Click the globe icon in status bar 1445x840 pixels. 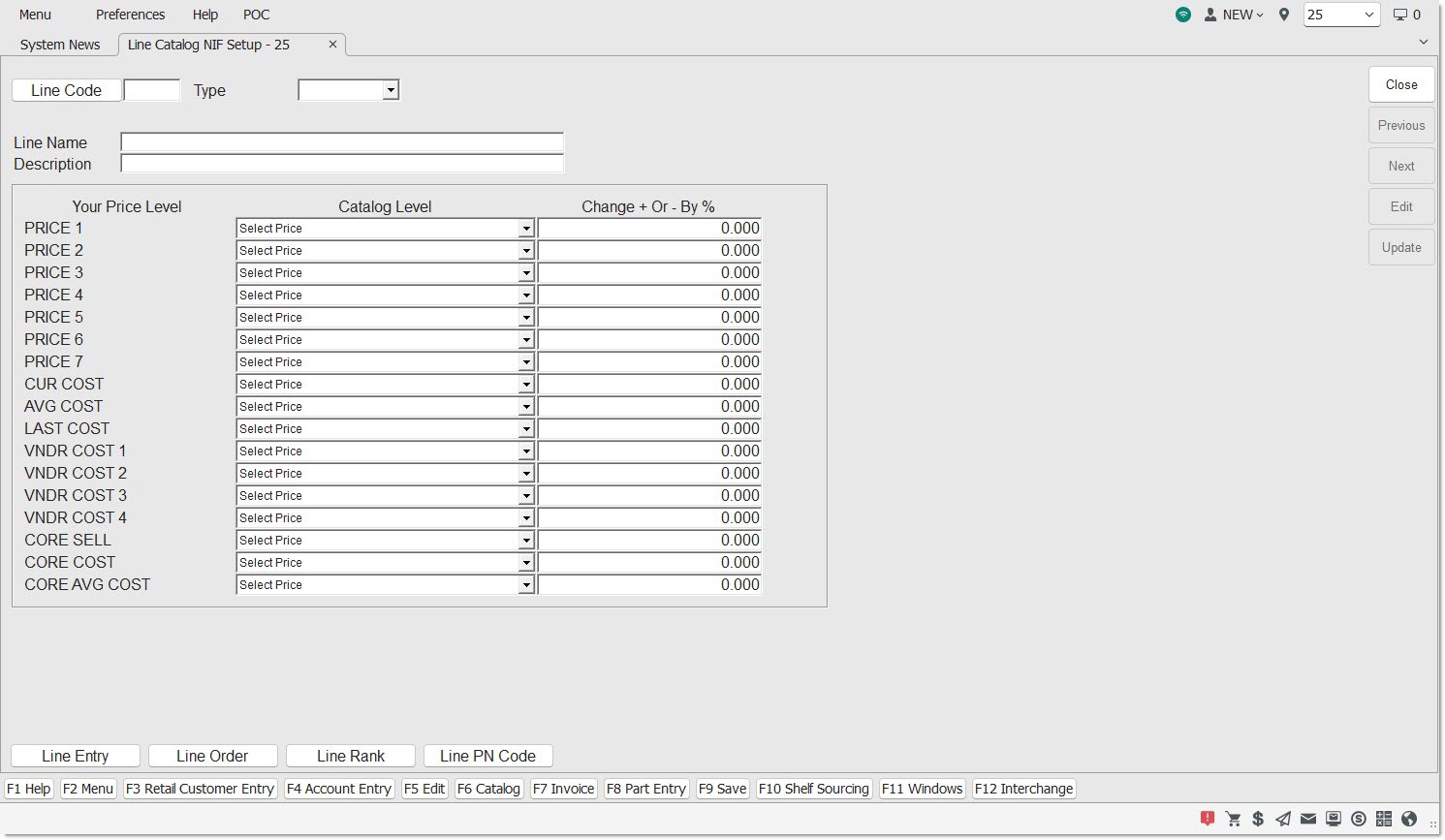point(1409,819)
